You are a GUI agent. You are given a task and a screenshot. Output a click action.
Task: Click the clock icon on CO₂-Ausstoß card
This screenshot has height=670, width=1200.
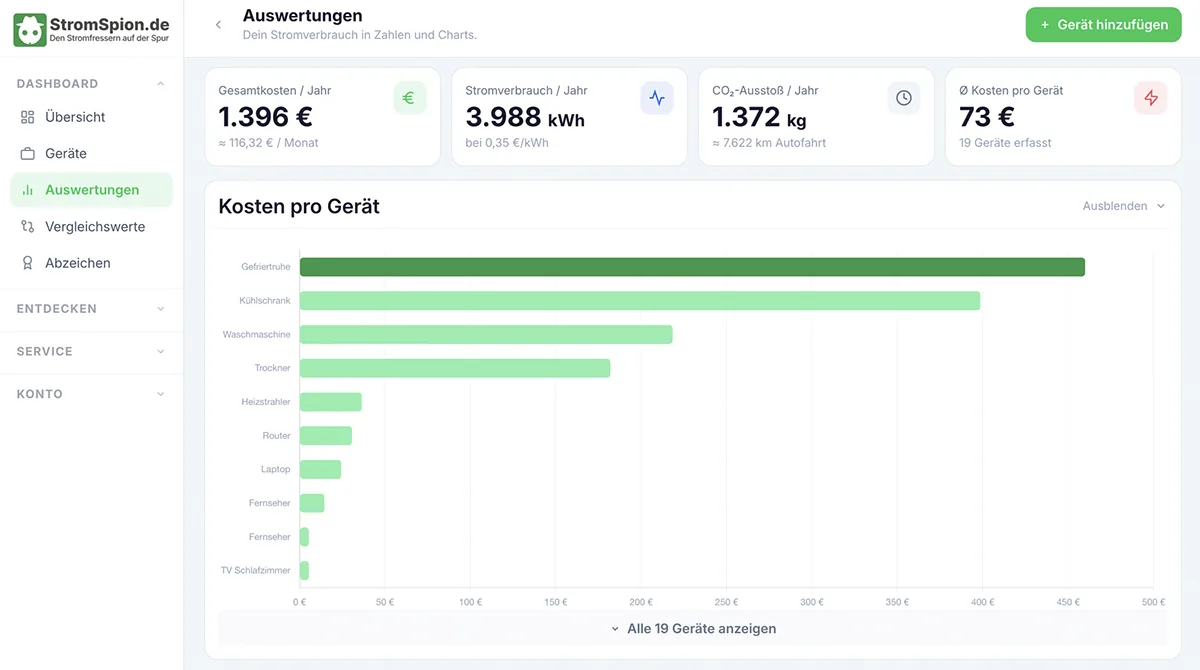point(904,98)
